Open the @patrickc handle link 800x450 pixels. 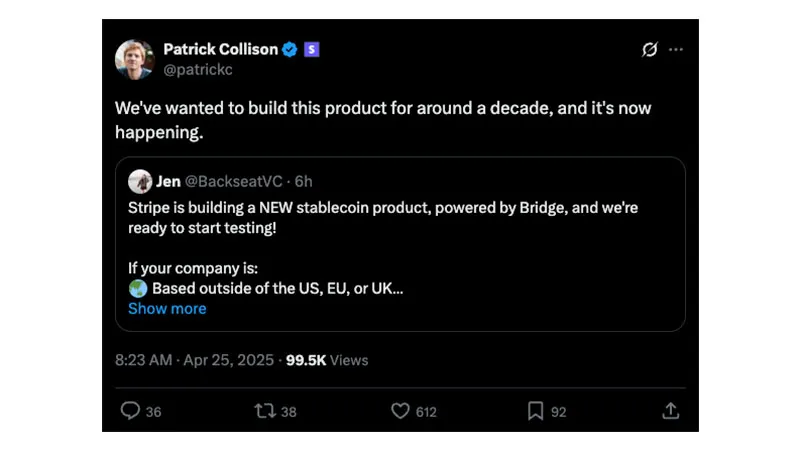198,69
